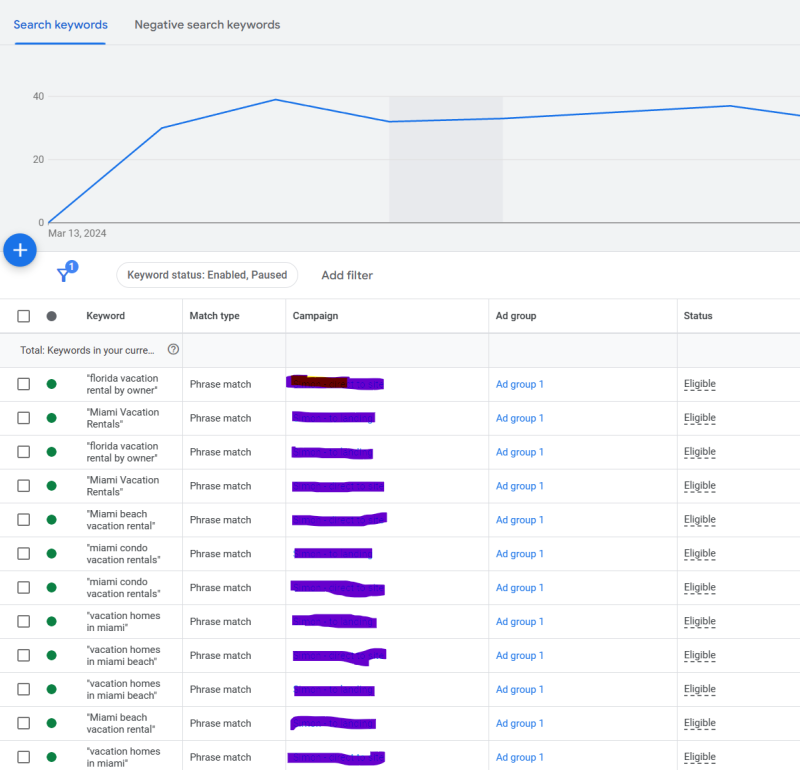Sort by the Keyword column header
800x770 pixels.
point(106,316)
